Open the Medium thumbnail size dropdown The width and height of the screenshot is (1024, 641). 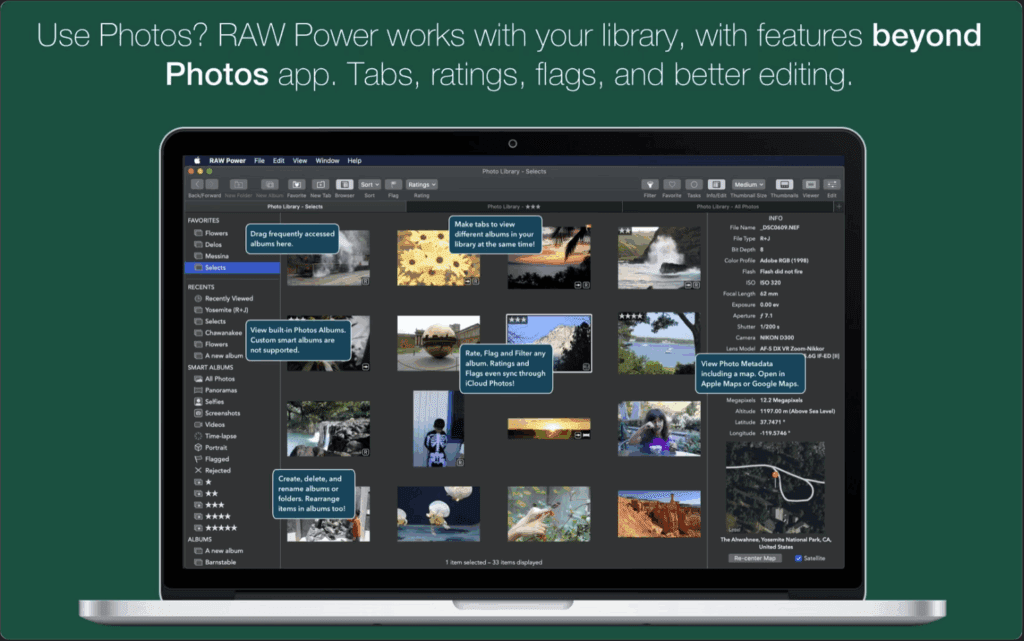point(748,185)
